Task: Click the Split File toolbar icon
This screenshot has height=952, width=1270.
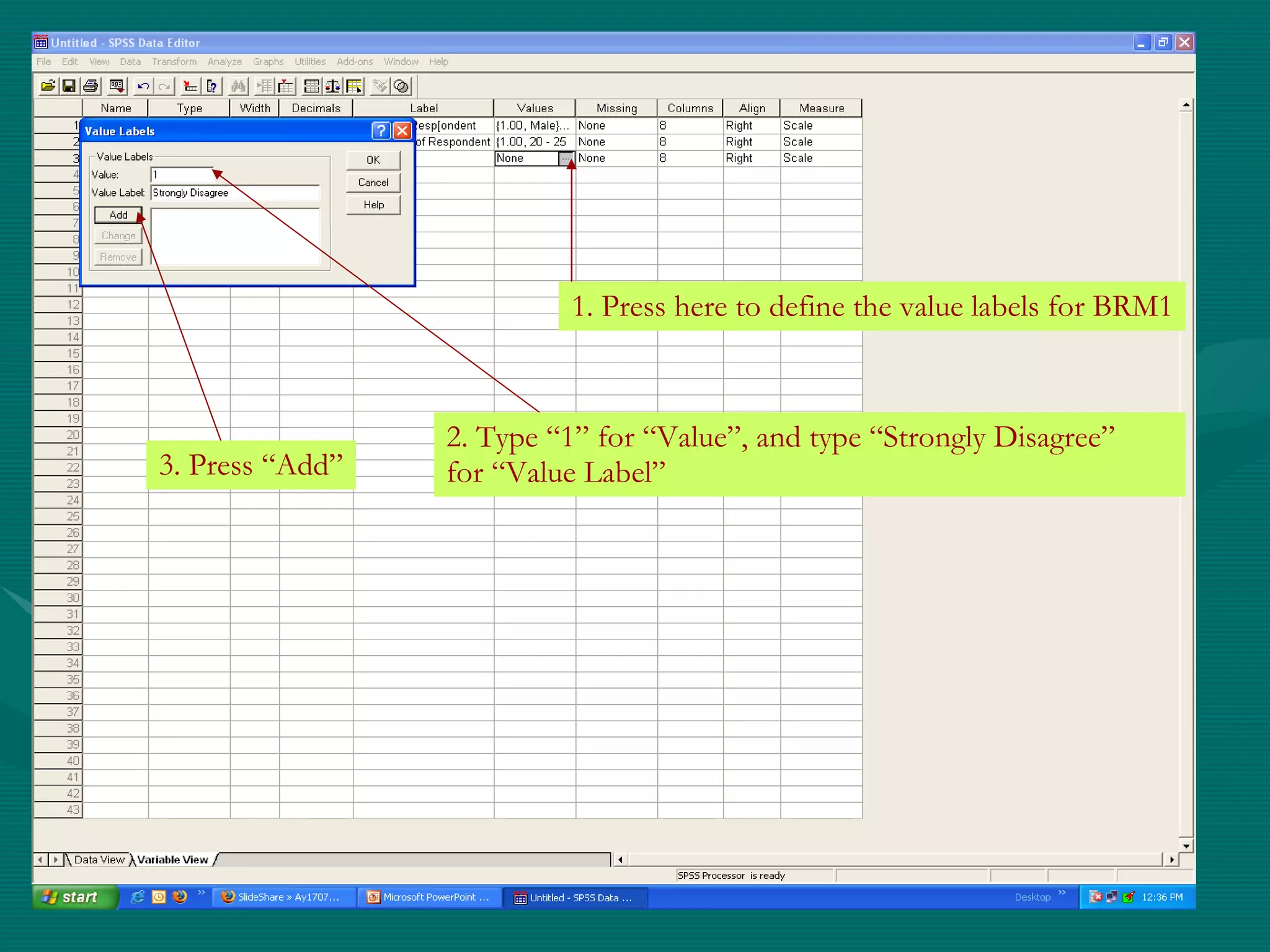Action: pyautogui.click(x=312, y=86)
